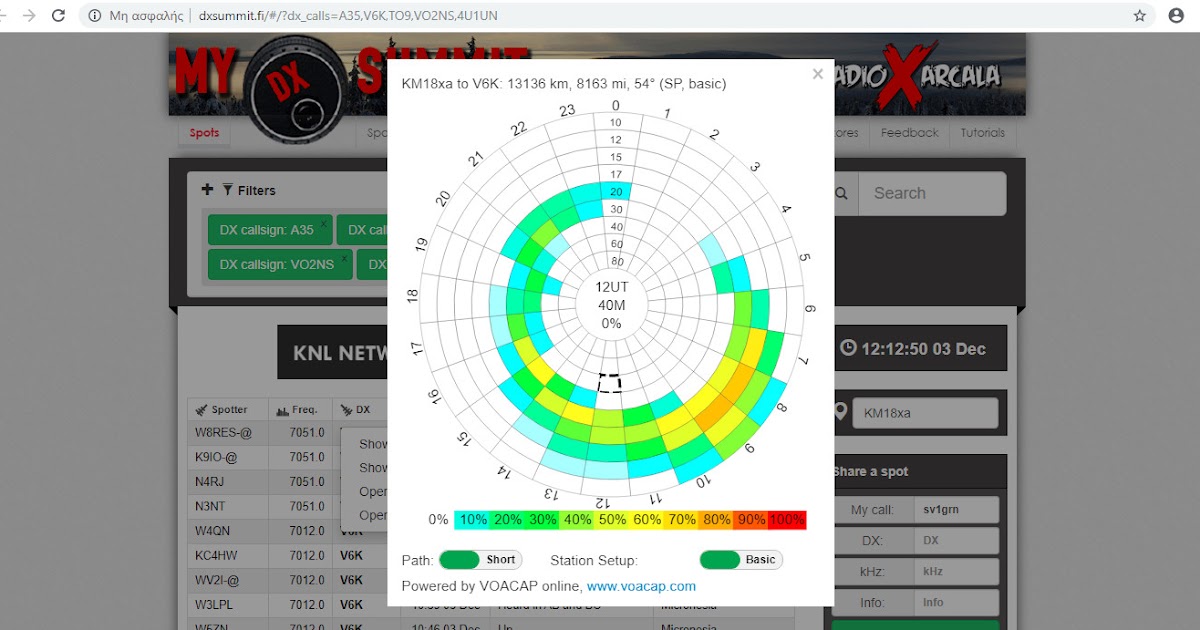Click the browser refresh icon
The height and width of the screenshot is (630, 1200).
(x=58, y=15)
